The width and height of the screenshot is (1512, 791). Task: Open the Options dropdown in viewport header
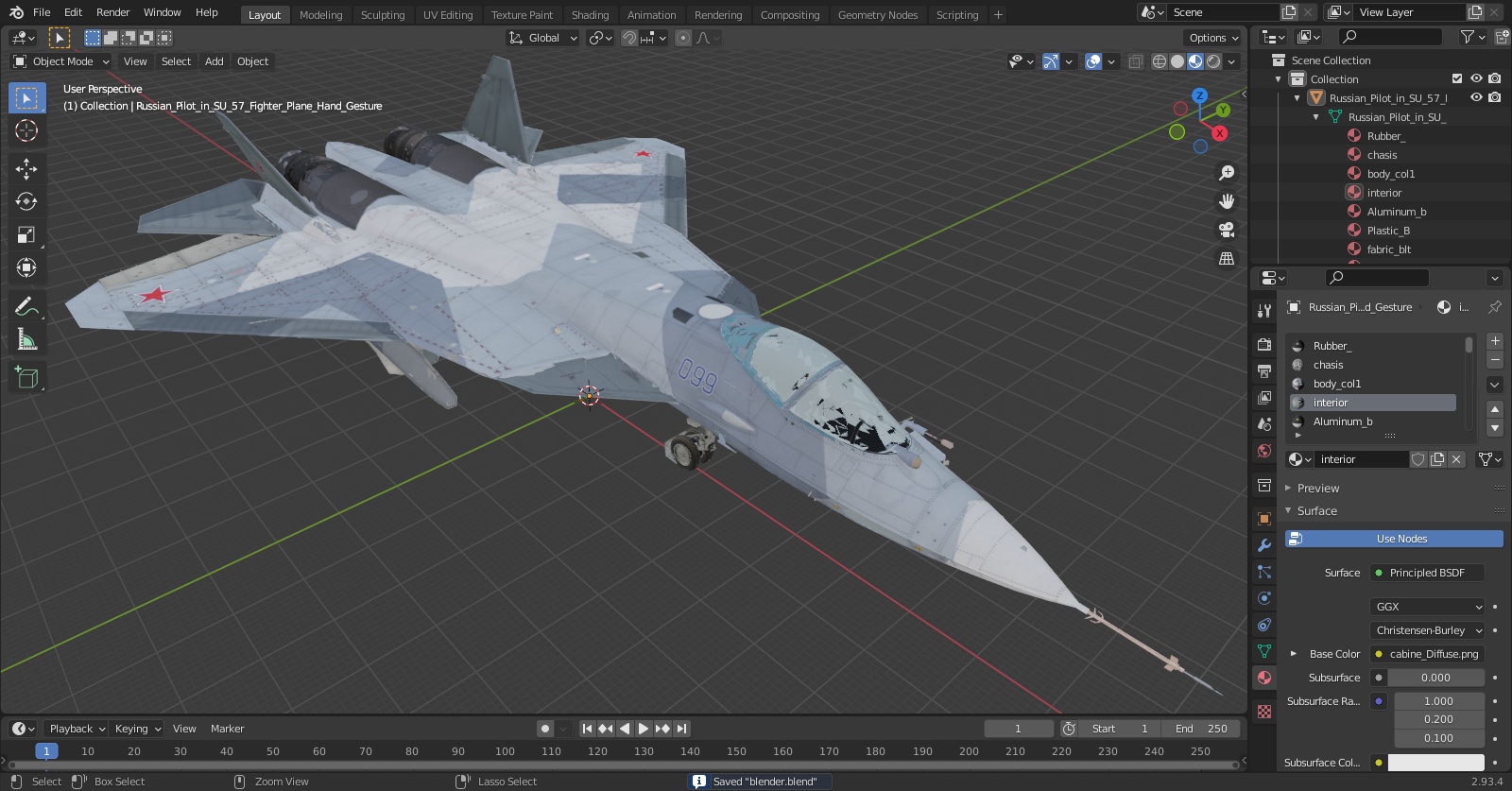[1213, 38]
